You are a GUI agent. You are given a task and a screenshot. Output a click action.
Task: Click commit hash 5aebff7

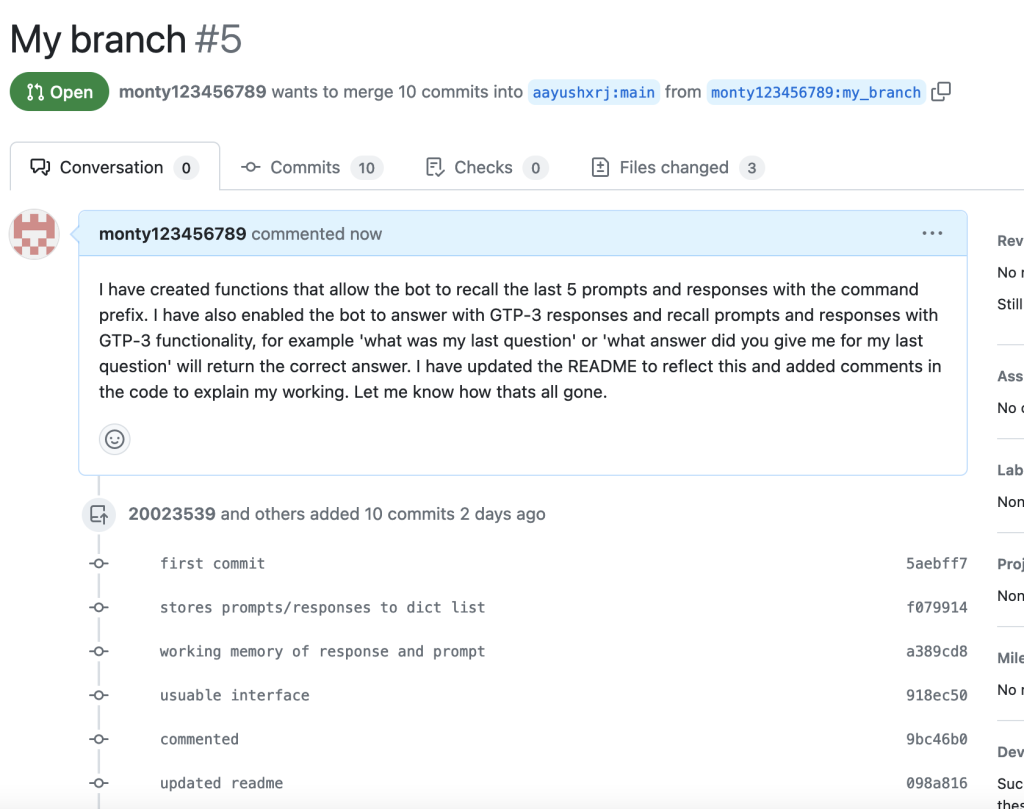pos(936,563)
